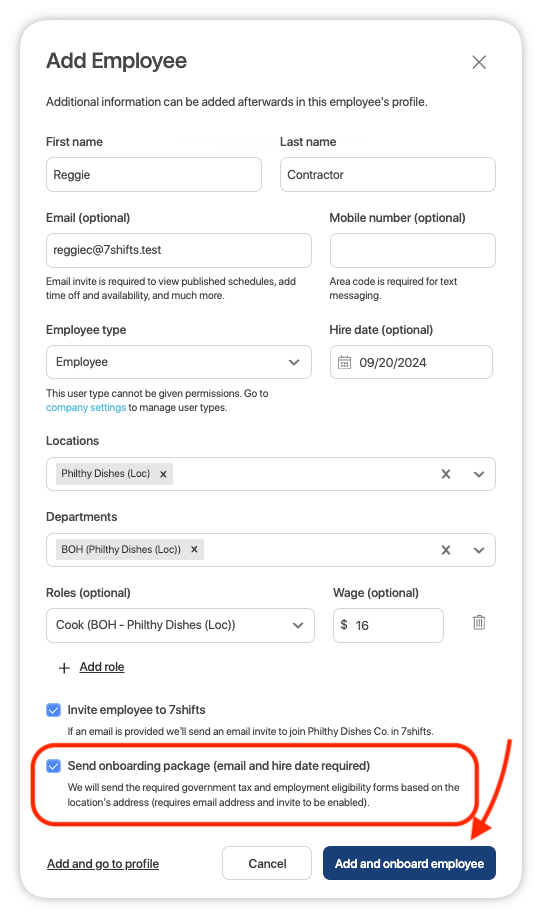542x918 pixels.
Task: Click the Cancel button
Action: (x=267, y=864)
